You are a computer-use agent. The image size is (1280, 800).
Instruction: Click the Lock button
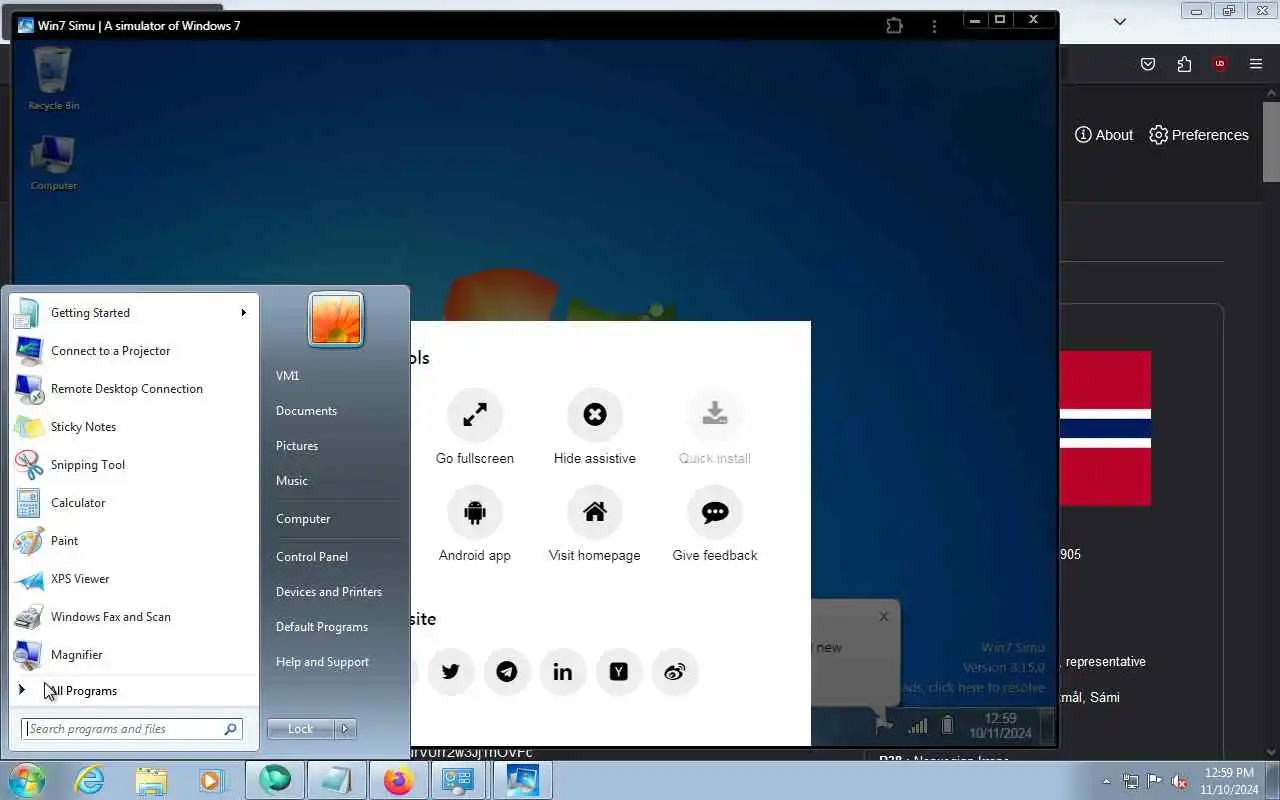pos(301,729)
